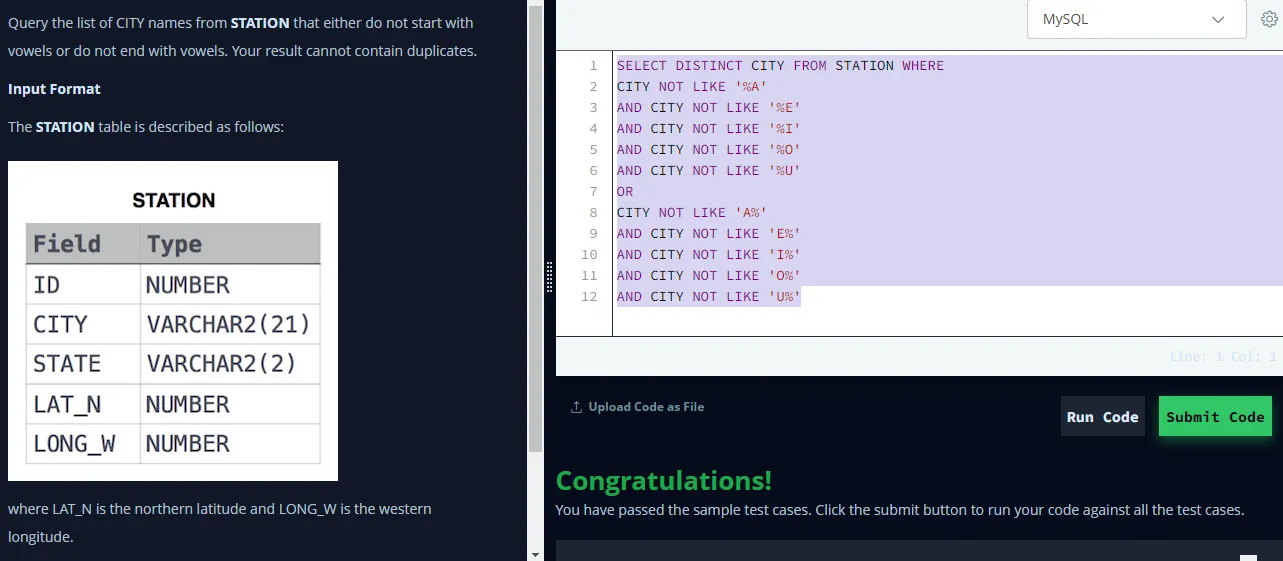Click line number 1 in the editor gutter
The width and height of the screenshot is (1283, 561).
click(x=593, y=66)
